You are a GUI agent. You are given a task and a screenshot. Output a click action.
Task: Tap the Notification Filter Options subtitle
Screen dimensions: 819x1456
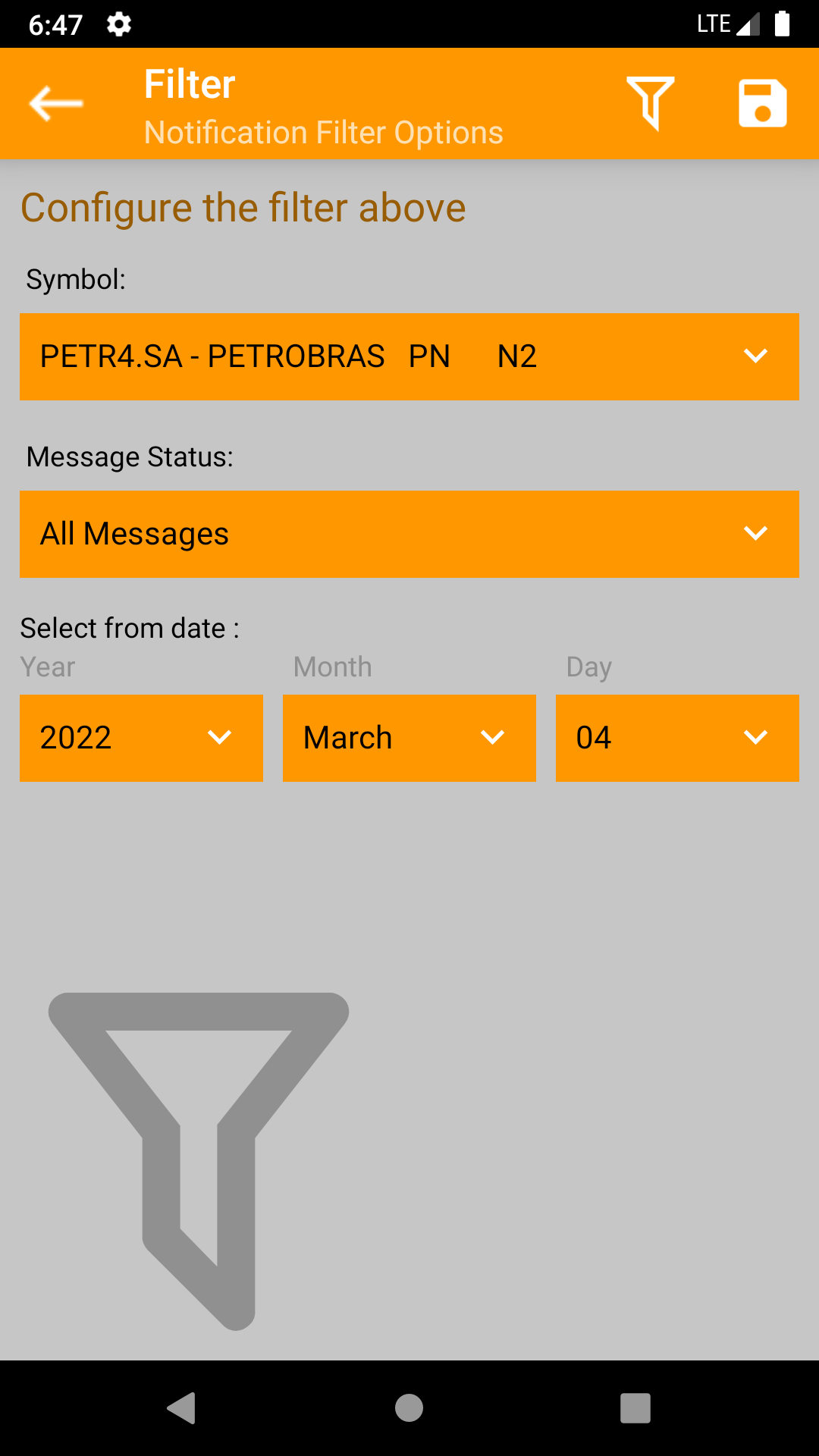[324, 133]
